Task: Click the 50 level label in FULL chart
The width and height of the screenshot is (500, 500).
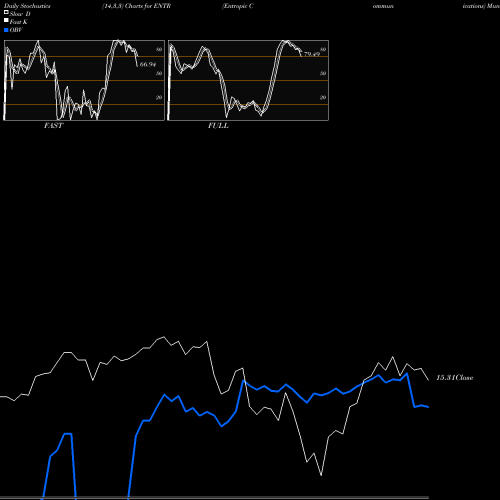Action: (x=323, y=73)
